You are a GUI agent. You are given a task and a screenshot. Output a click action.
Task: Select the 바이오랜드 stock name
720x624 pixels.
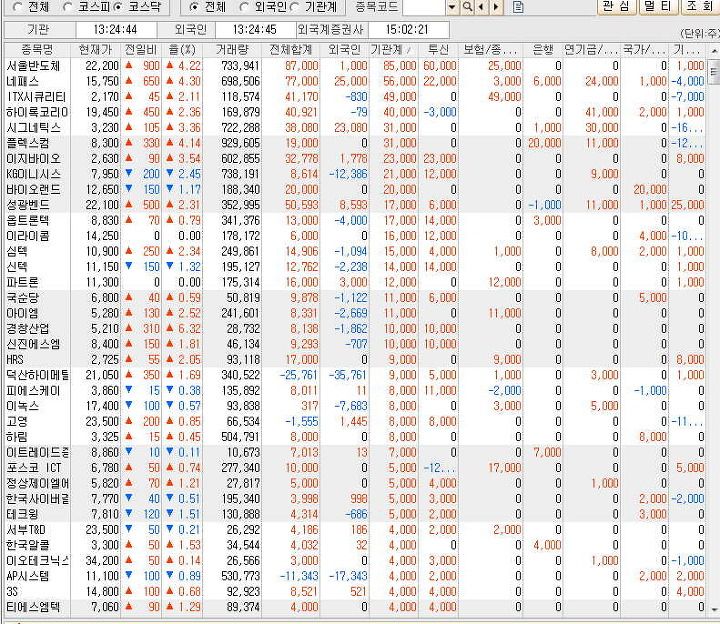(x=33, y=190)
